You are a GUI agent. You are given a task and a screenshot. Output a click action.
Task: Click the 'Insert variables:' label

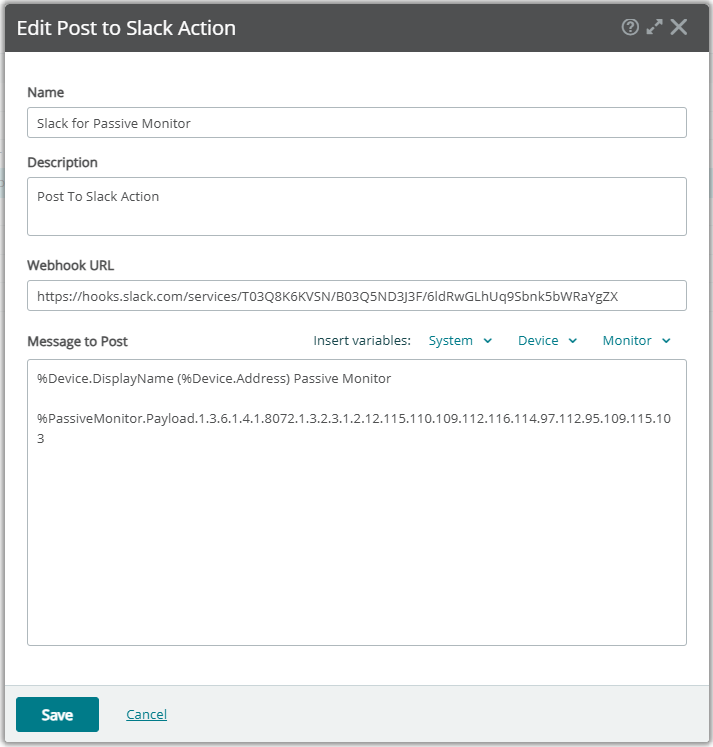362,341
